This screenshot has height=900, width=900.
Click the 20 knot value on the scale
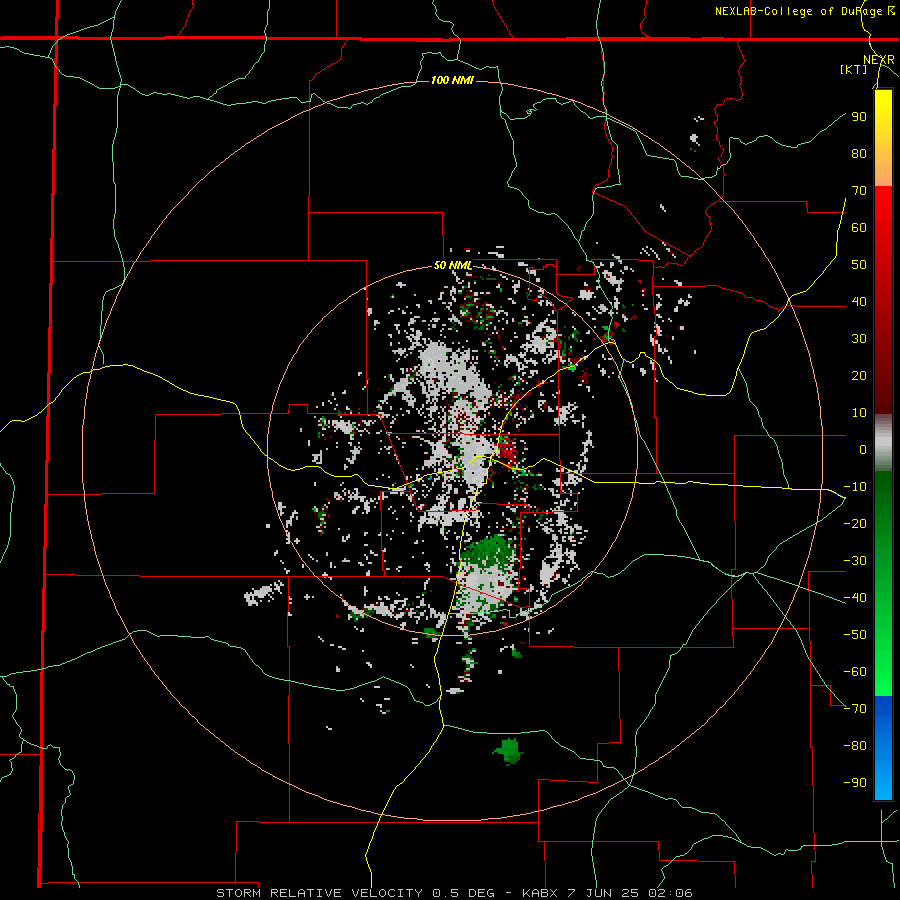[x=859, y=375]
